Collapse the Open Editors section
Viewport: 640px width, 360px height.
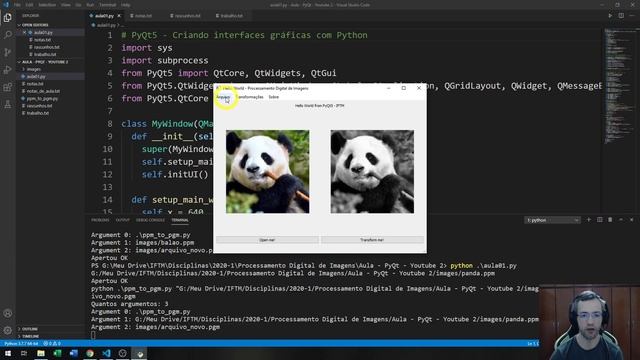click(x=35, y=25)
